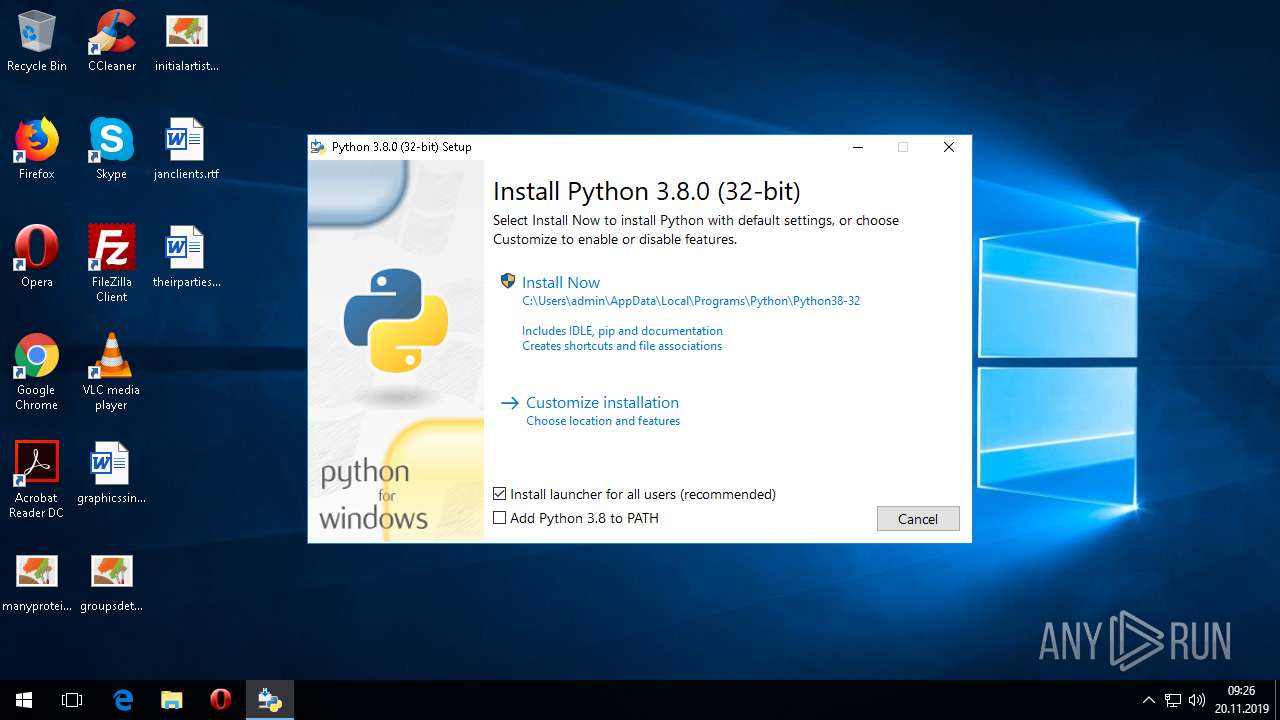Open the CCleaner desktop shortcut
The width and height of the screenshot is (1280, 720).
click(x=112, y=41)
